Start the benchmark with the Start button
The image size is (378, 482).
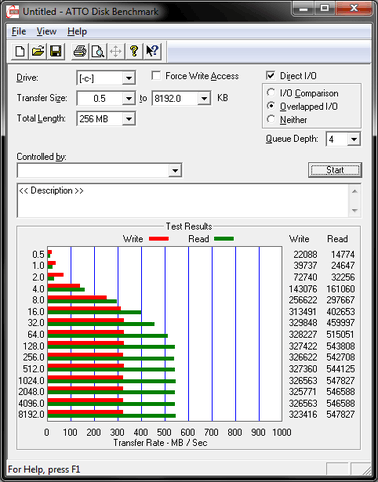[335, 170]
